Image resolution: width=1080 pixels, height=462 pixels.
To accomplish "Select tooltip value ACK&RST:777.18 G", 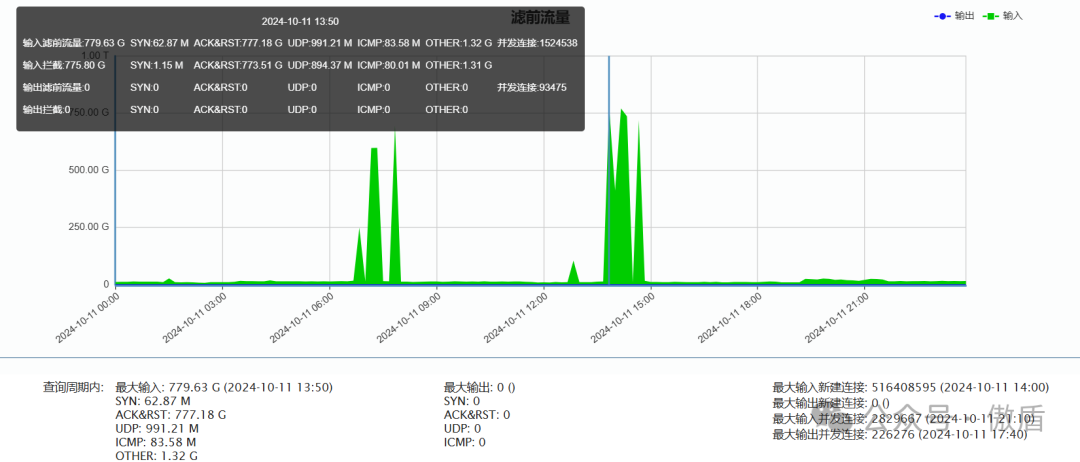I will click(238, 43).
